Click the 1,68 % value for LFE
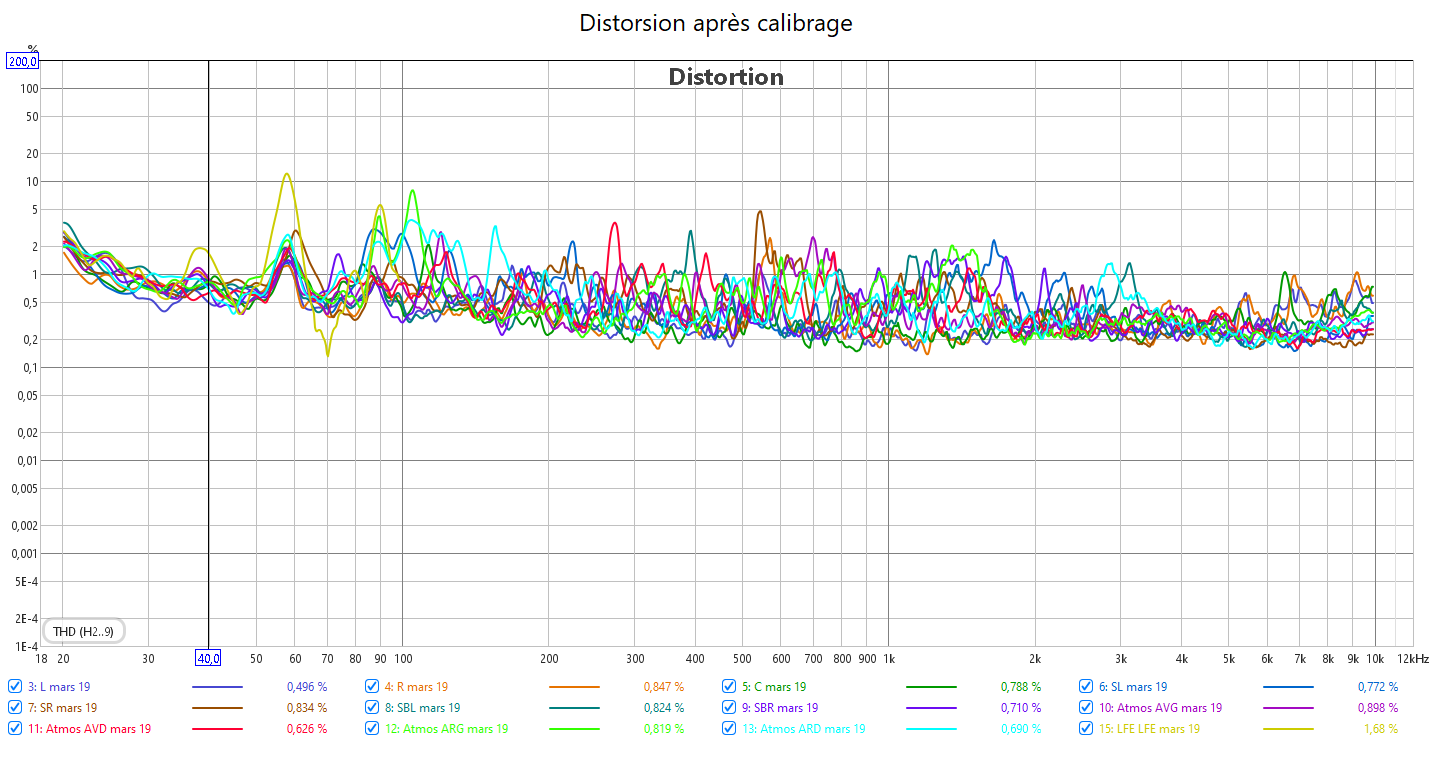 1381,729
